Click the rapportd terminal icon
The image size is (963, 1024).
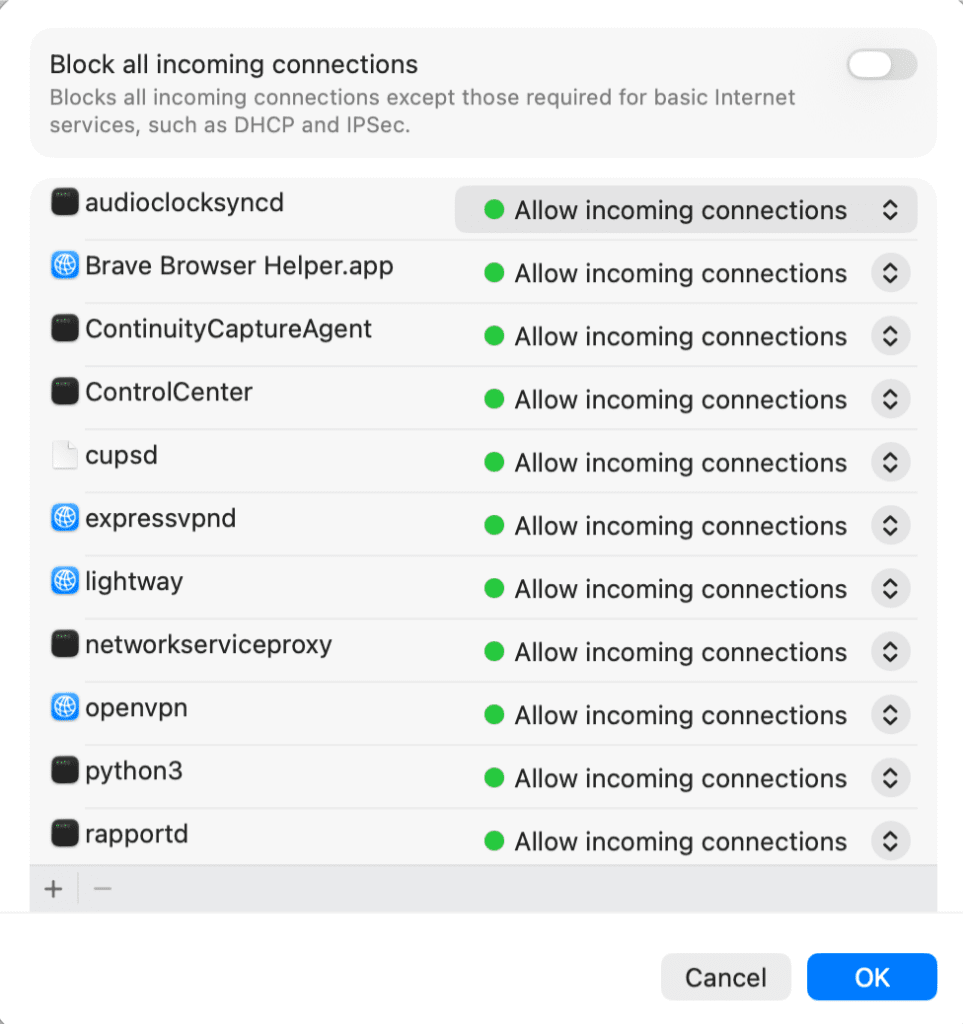[x=65, y=833]
